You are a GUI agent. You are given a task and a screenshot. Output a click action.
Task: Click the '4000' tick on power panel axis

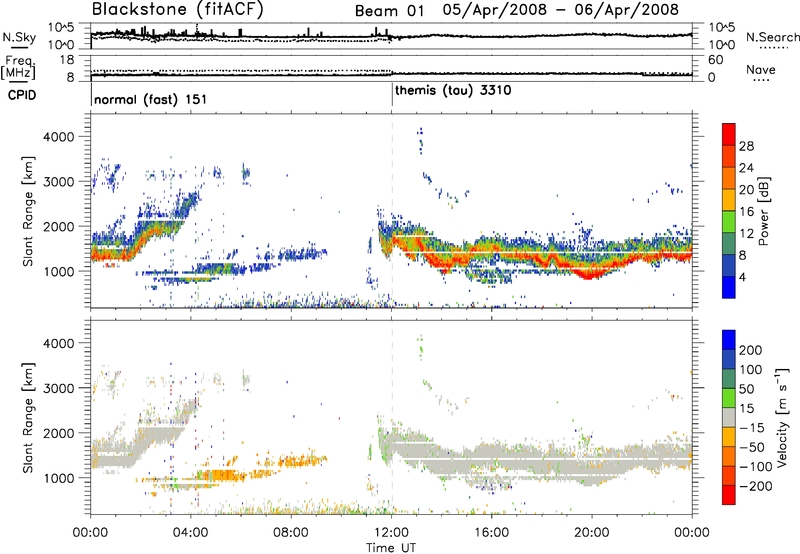58,137
